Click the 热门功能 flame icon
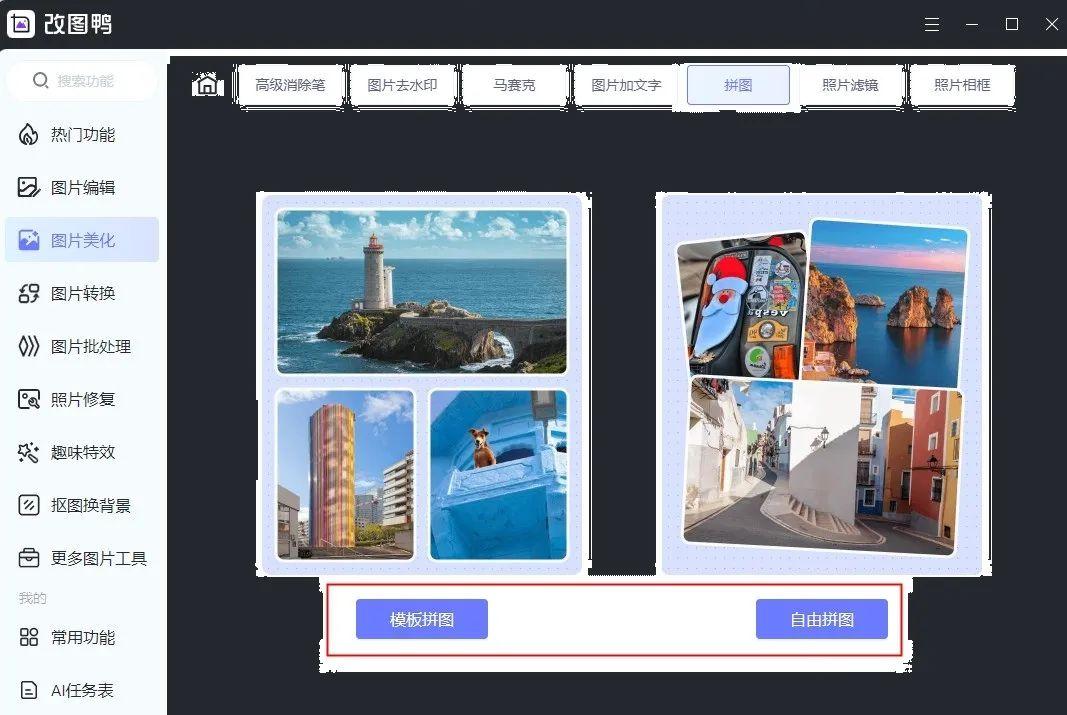1067x715 pixels. coord(29,135)
